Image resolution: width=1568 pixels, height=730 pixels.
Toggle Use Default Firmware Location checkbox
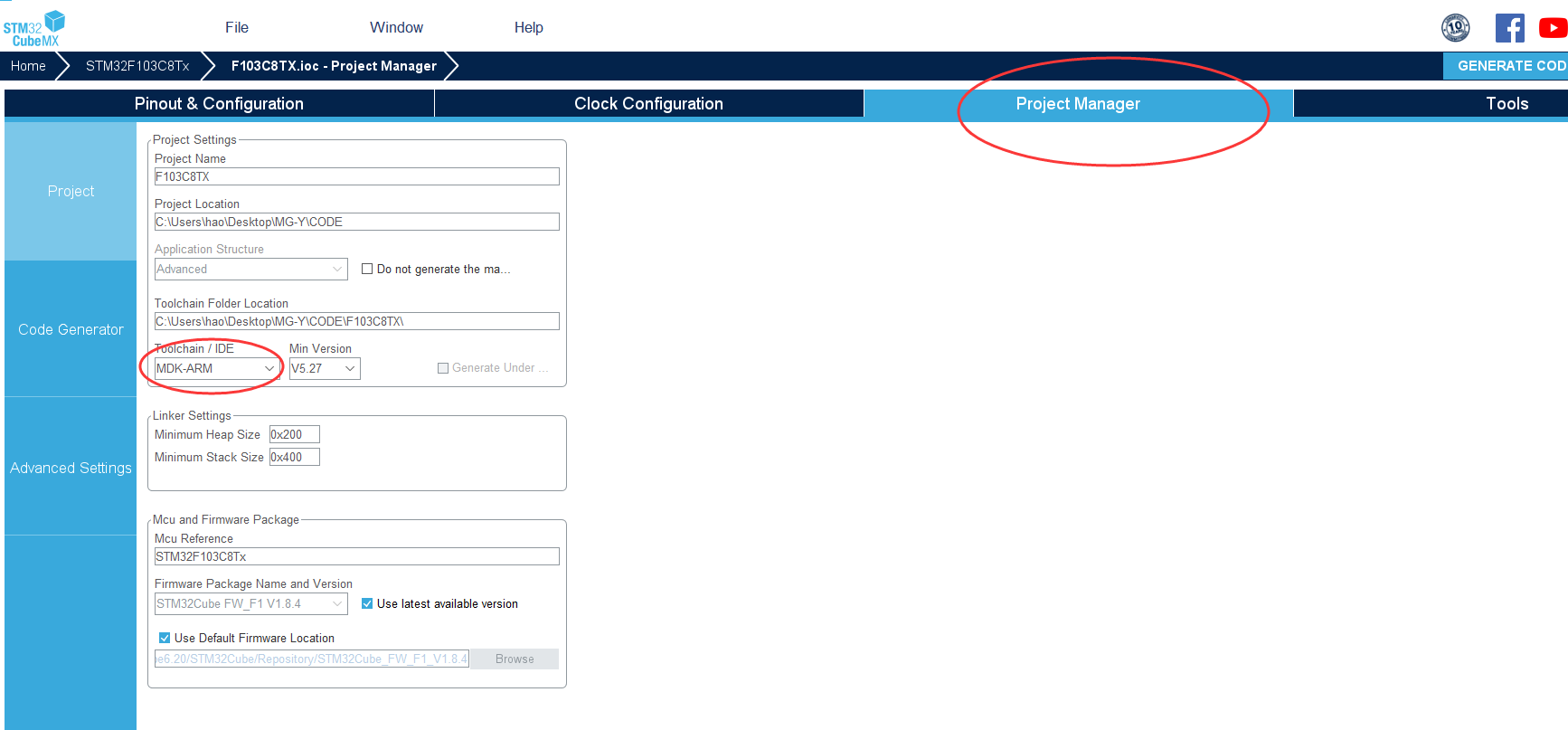pyautogui.click(x=165, y=638)
